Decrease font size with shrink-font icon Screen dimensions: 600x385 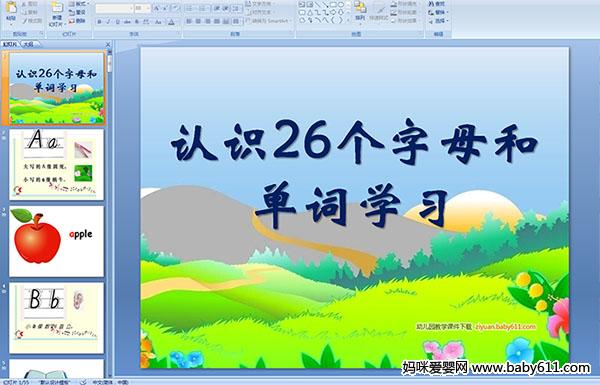[165, 8]
